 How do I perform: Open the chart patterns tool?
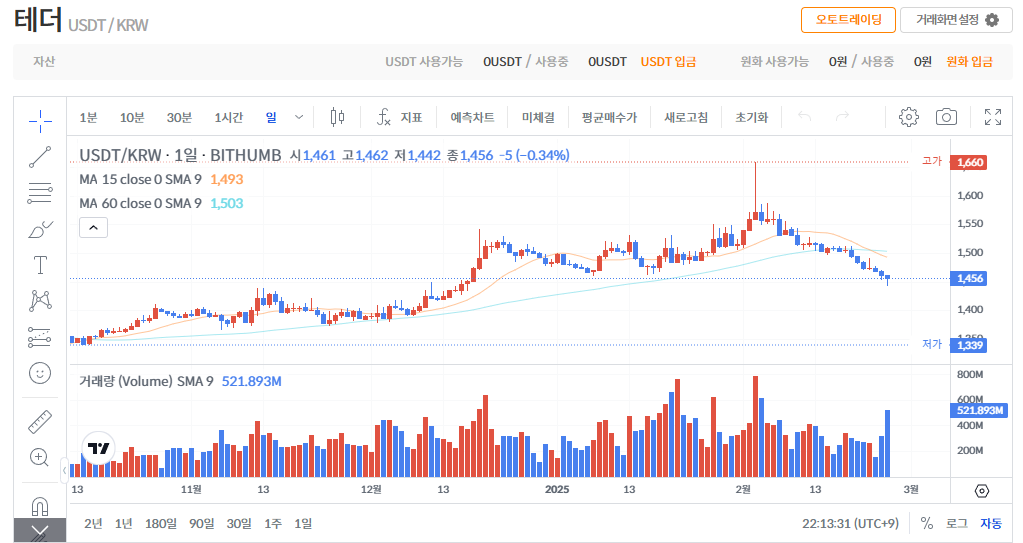point(40,301)
